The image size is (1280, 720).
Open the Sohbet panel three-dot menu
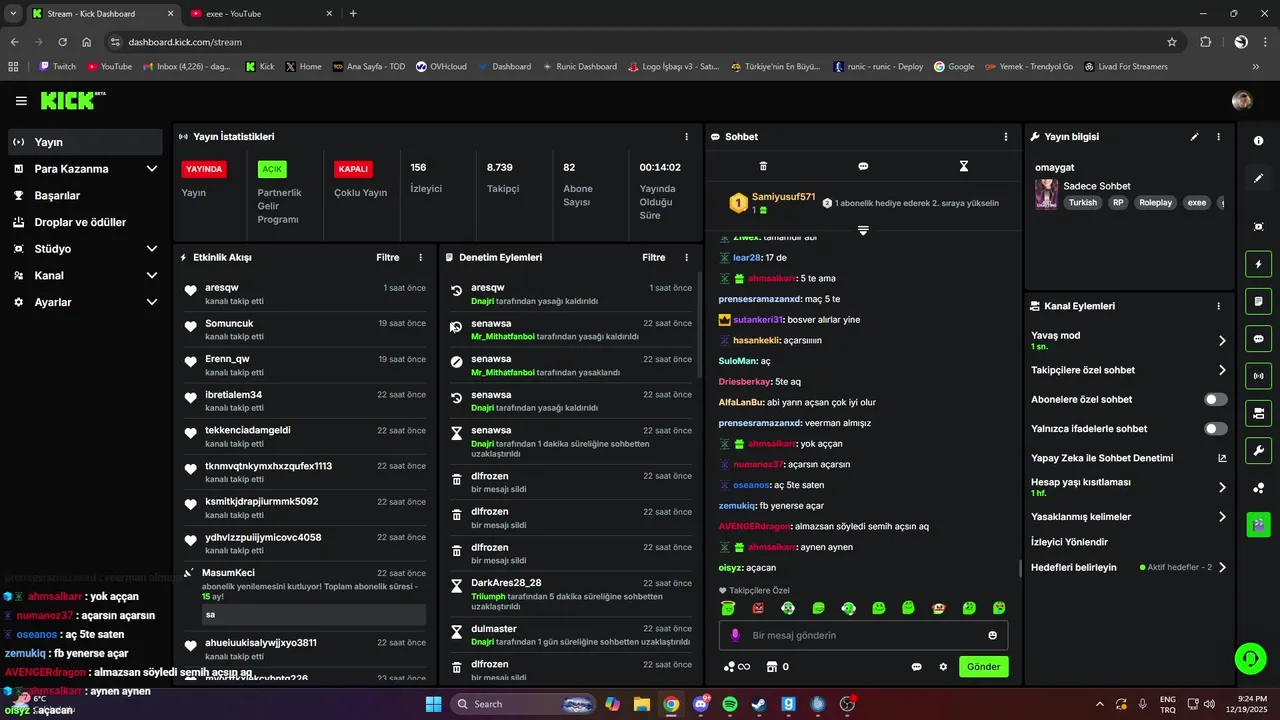click(1006, 137)
